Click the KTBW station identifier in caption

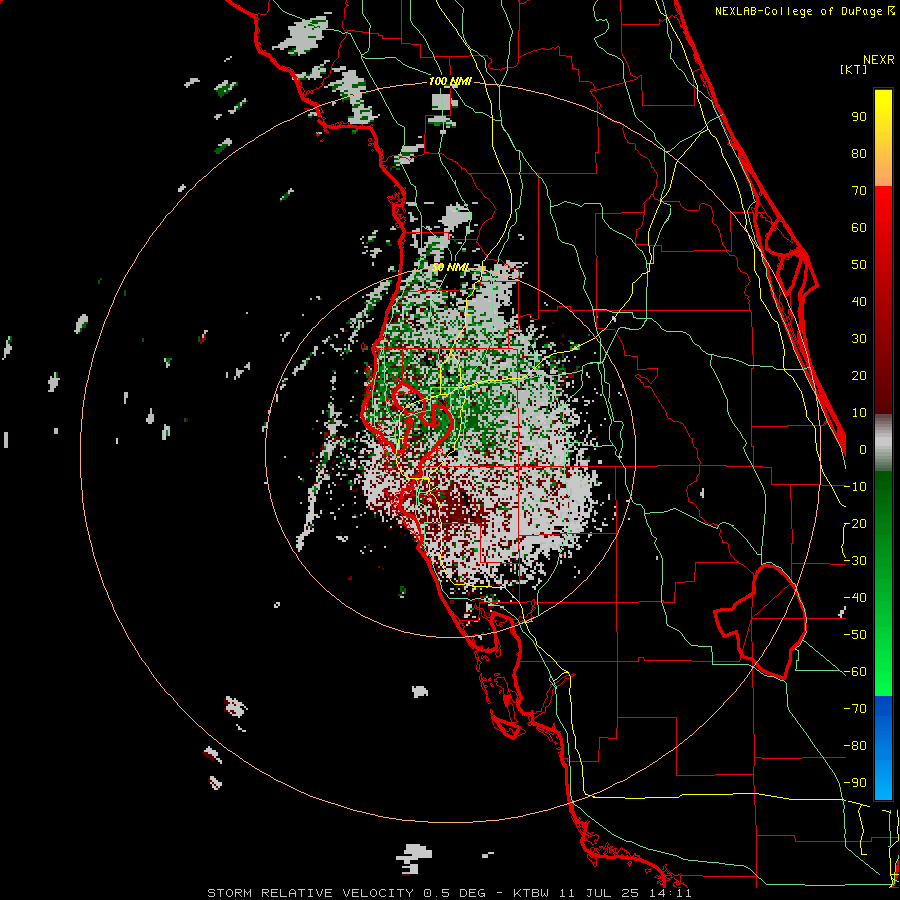click(531, 893)
